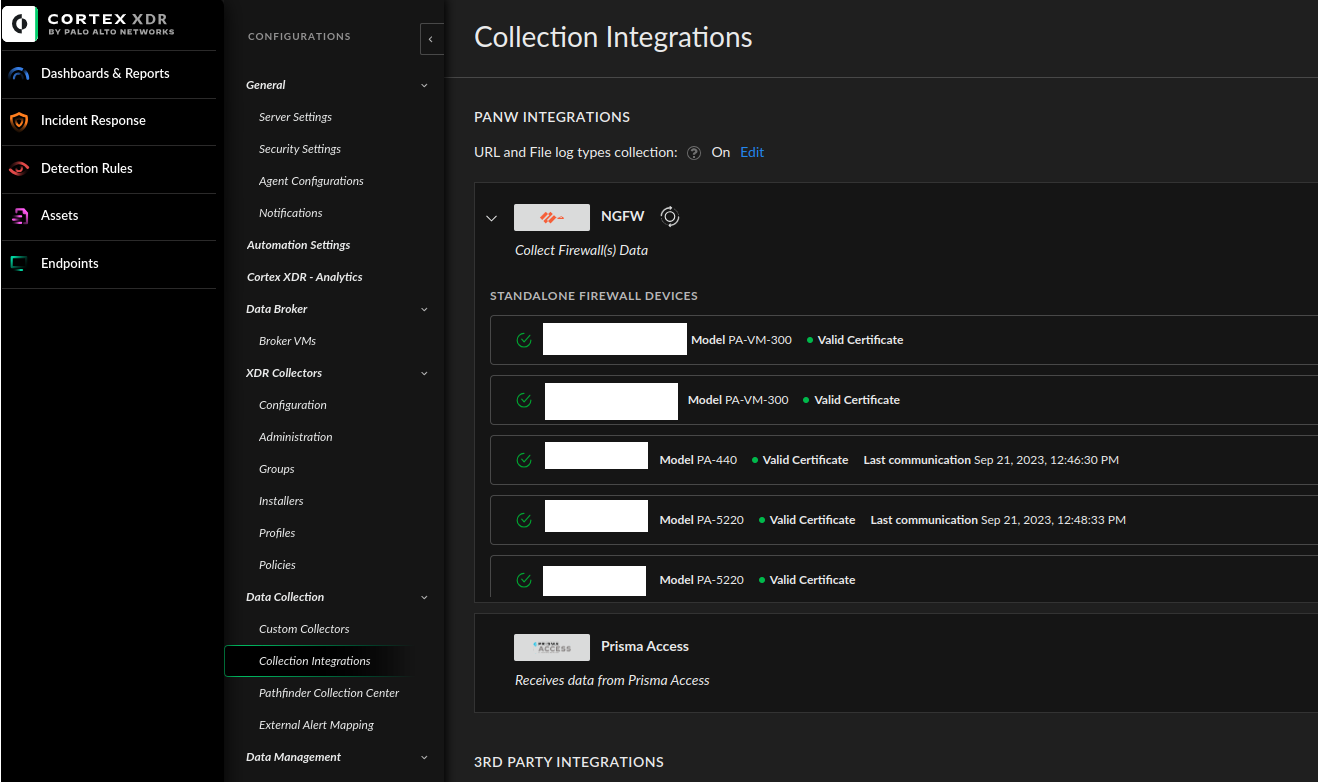Click the Detection Rules eye icon
The height and width of the screenshot is (782, 1318).
pos(19,169)
